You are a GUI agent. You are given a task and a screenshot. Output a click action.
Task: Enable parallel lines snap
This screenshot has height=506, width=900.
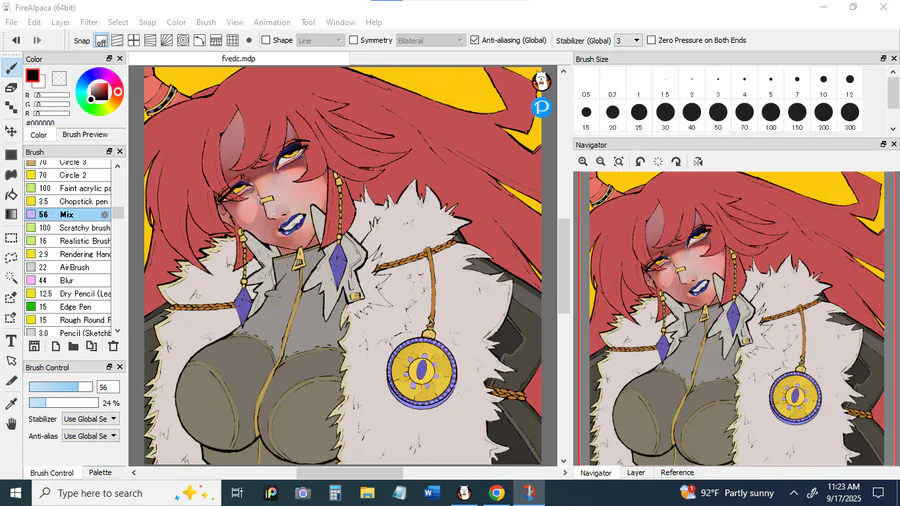(x=117, y=40)
